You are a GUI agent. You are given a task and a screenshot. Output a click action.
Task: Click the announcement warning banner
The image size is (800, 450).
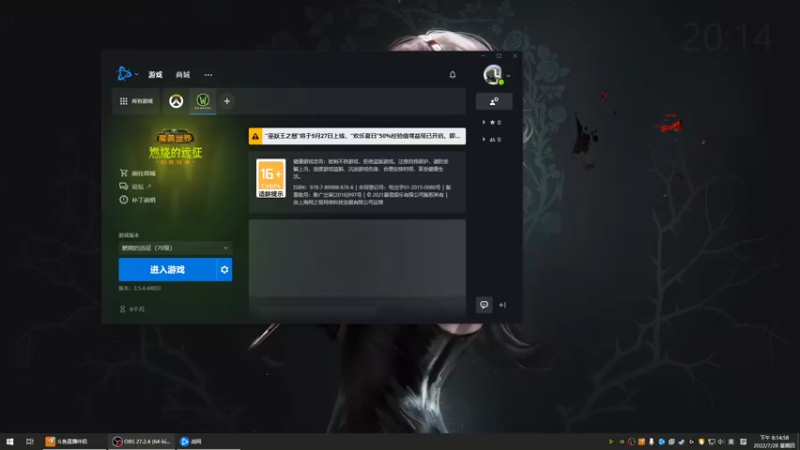point(357,136)
